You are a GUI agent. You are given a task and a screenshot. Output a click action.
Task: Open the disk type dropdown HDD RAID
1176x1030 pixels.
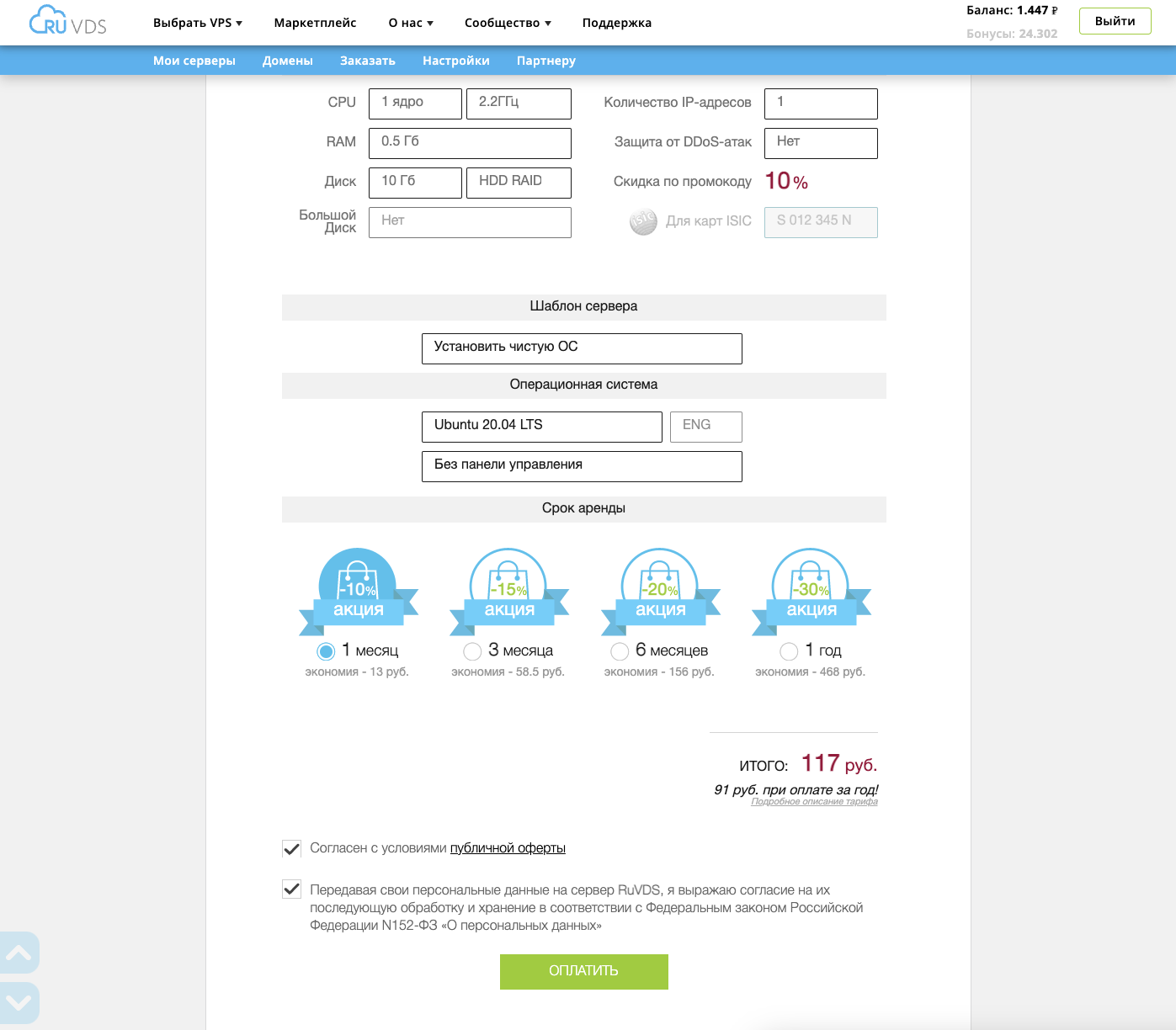[x=519, y=183]
